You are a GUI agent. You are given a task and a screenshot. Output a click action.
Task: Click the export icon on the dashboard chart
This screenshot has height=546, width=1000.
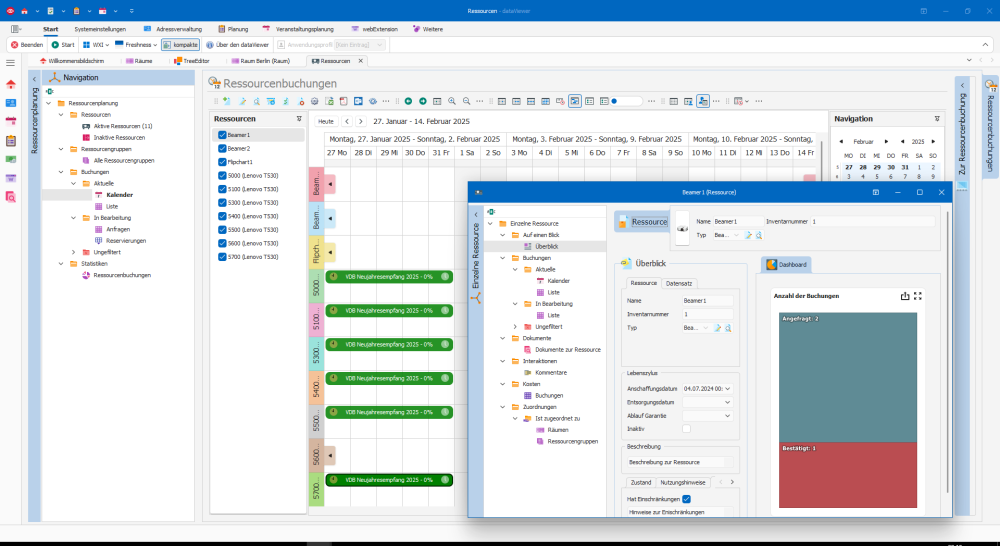pos(905,296)
